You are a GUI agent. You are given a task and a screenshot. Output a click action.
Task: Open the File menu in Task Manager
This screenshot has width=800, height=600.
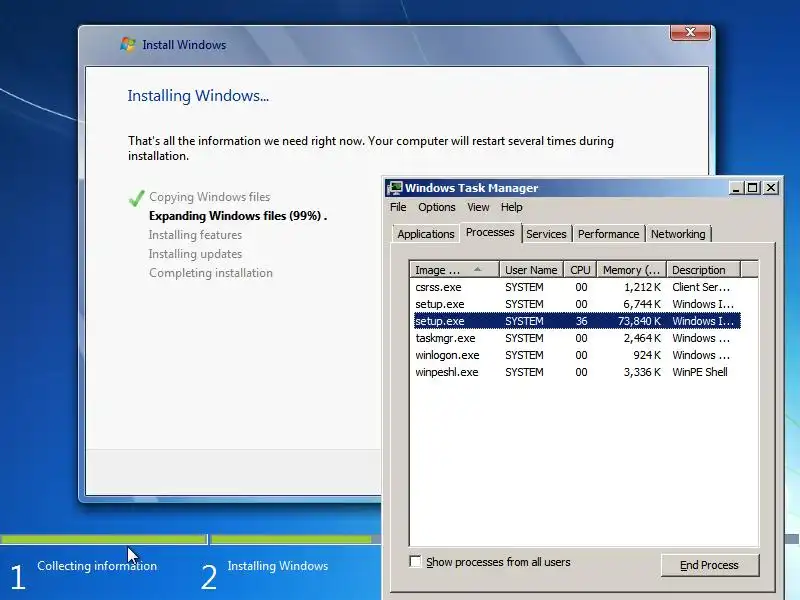point(398,207)
